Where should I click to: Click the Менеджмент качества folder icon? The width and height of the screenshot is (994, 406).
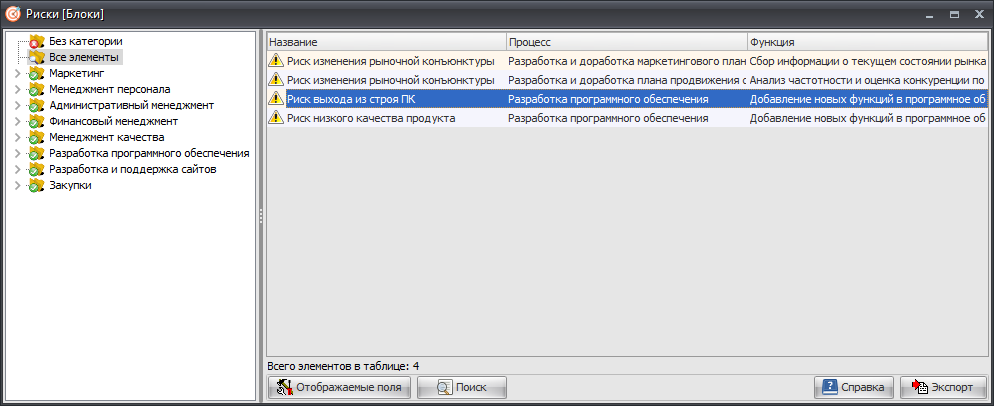click(37, 138)
